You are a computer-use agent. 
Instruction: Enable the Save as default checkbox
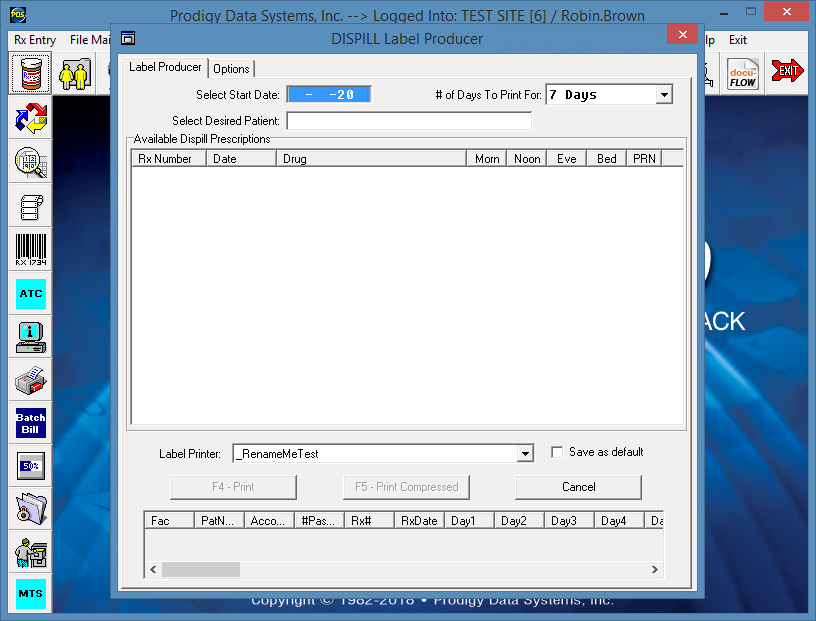point(557,453)
